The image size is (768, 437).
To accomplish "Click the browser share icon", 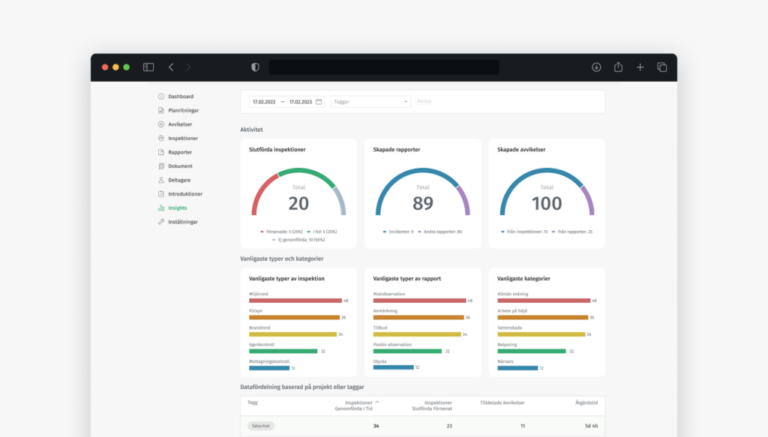I will tap(618, 67).
